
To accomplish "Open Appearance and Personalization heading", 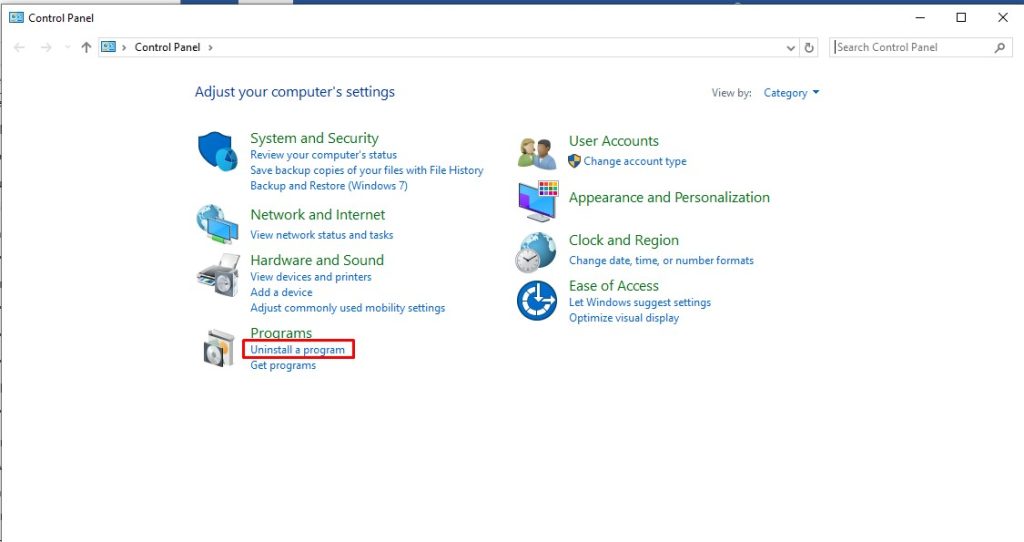I will [669, 197].
